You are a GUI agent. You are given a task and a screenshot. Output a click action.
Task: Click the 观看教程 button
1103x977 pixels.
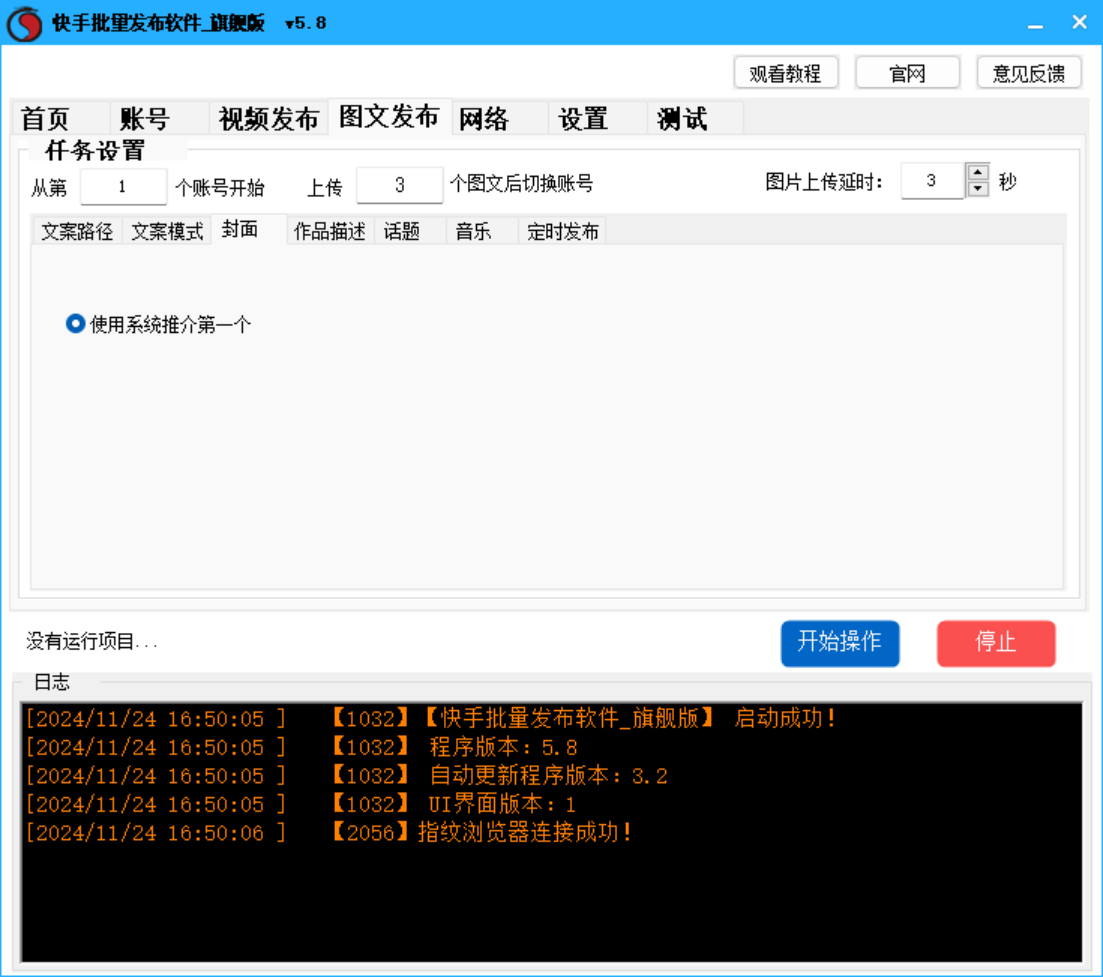[786, 73]
